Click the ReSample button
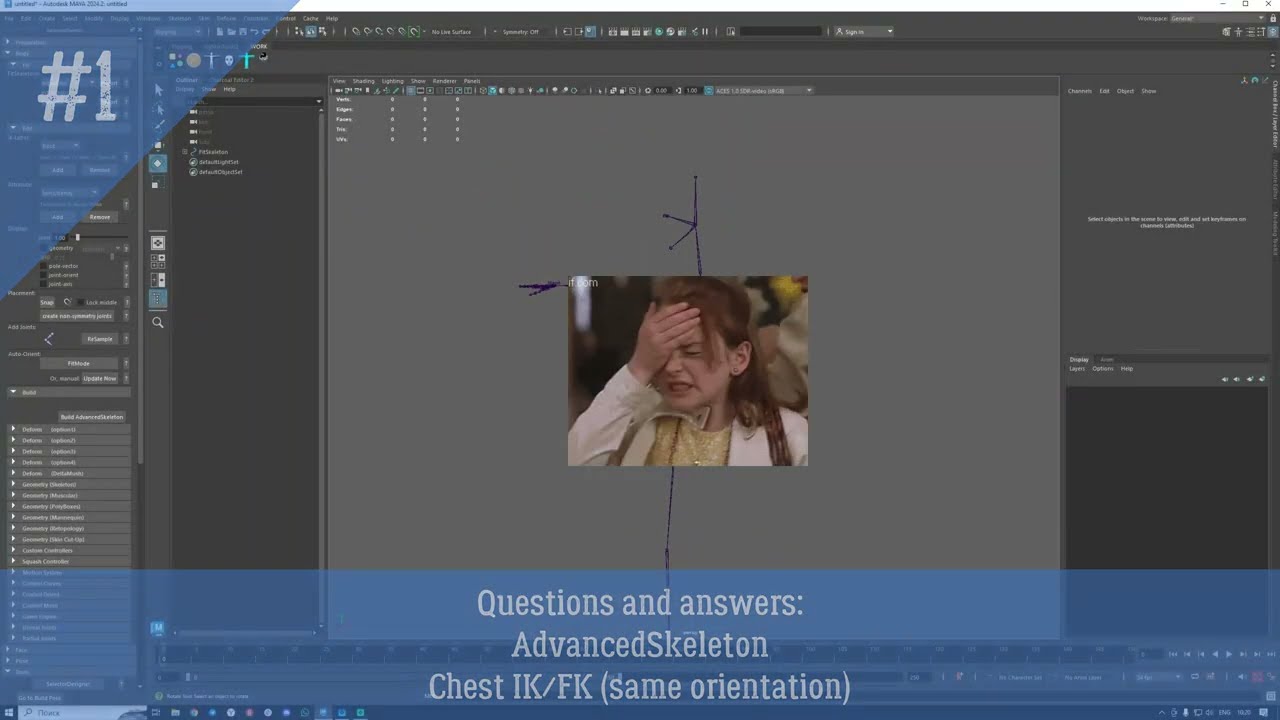 (x=100, y=339)
